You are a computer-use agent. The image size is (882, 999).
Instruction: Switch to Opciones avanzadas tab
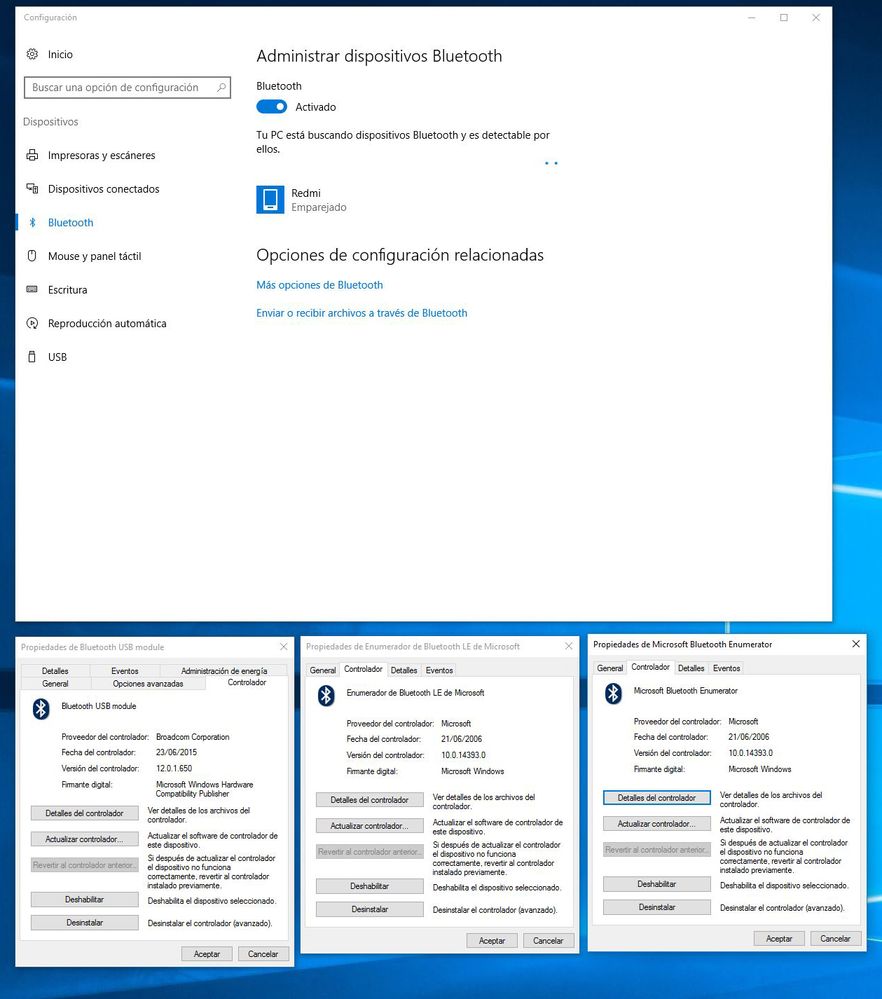point(148,684)
